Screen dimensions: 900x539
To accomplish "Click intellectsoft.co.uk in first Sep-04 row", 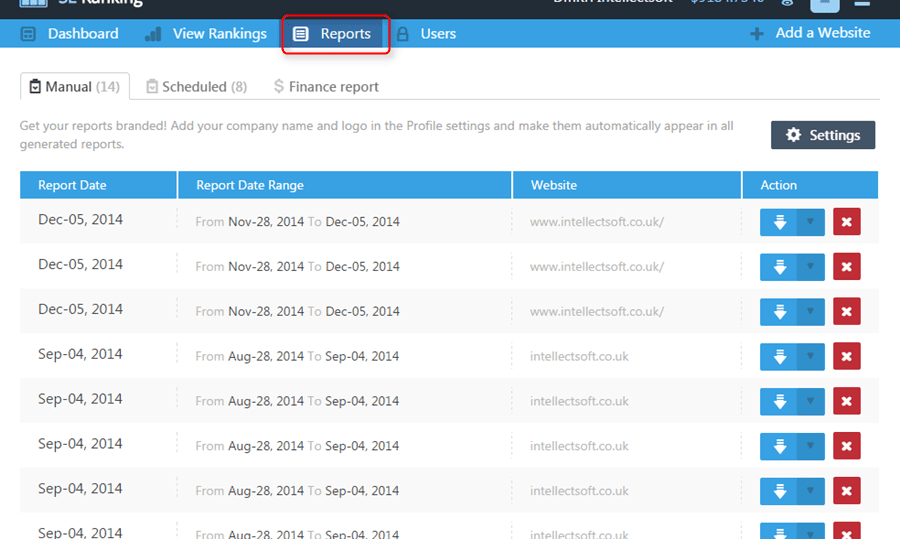I will (579, 356).
